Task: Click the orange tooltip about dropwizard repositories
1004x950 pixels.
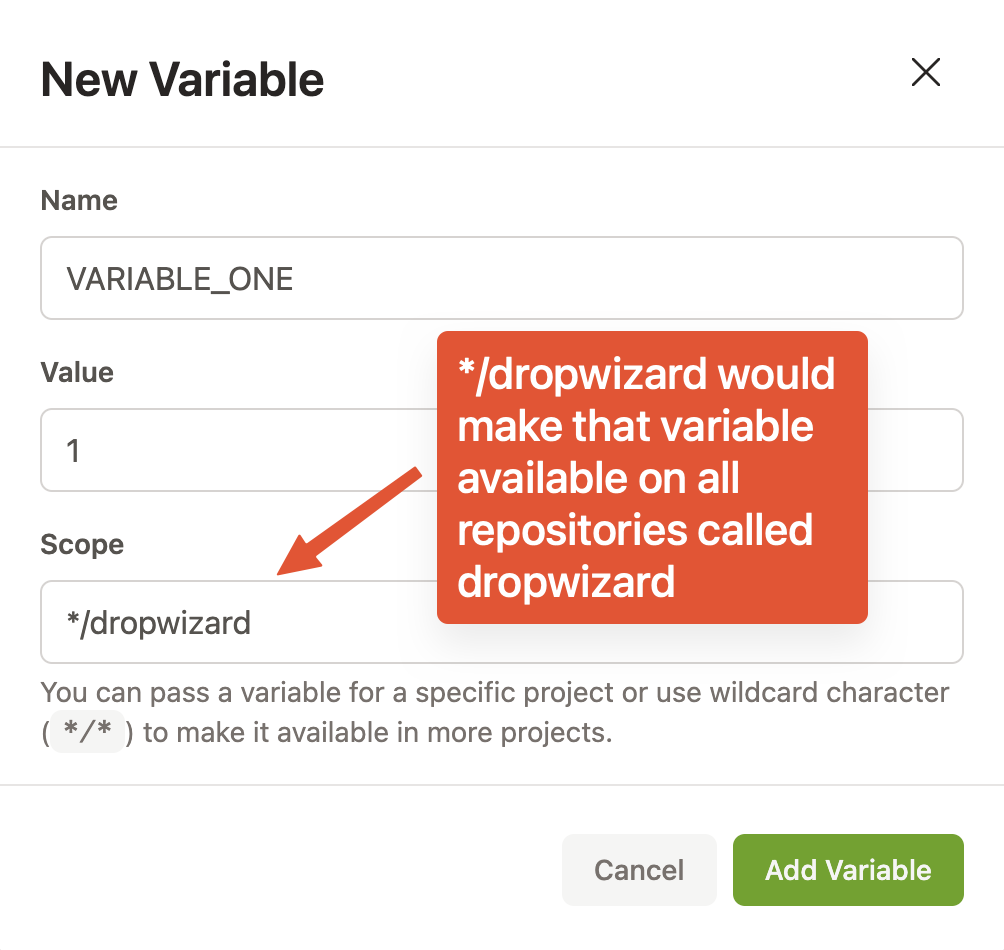Action: (651, 477)
